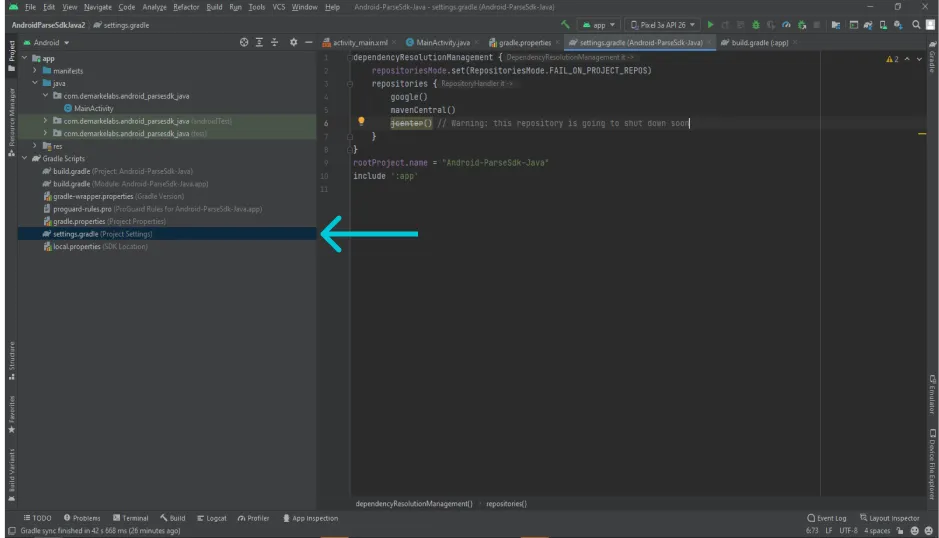Select build.gradle (Project) file in tree
Viewport: 939px width, 538px height.
pos(117,171)
